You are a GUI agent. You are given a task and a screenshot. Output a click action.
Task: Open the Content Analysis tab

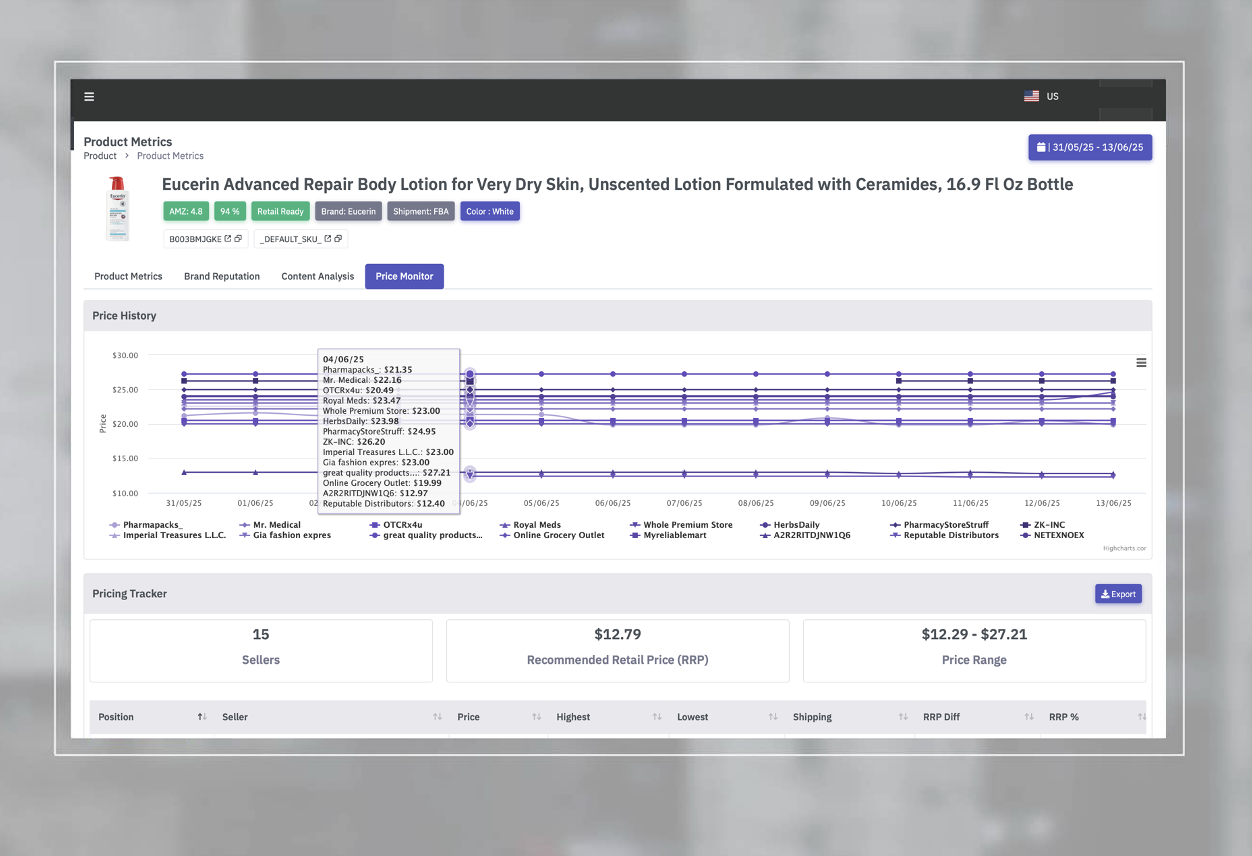(x=318, y=276)
